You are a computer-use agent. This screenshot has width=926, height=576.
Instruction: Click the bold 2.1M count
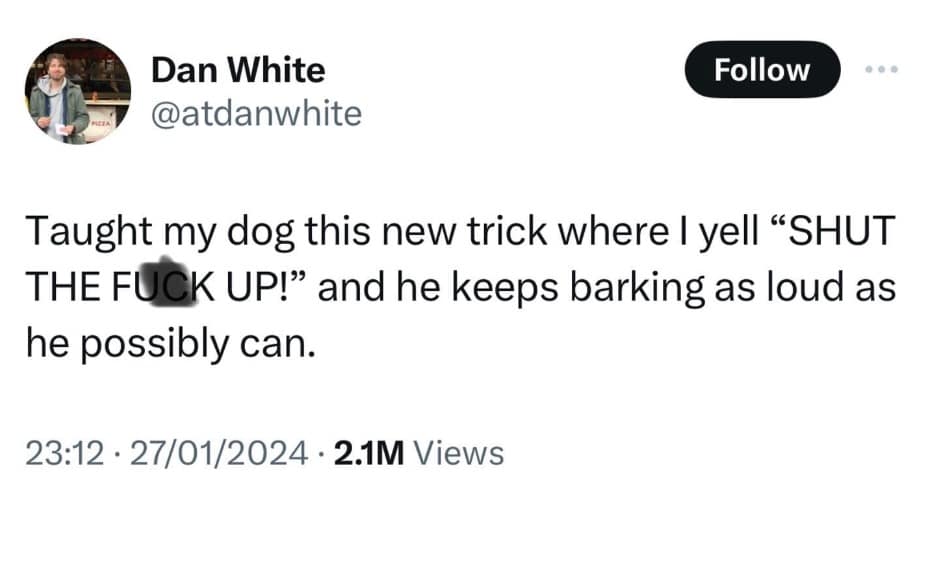(368, 453)
